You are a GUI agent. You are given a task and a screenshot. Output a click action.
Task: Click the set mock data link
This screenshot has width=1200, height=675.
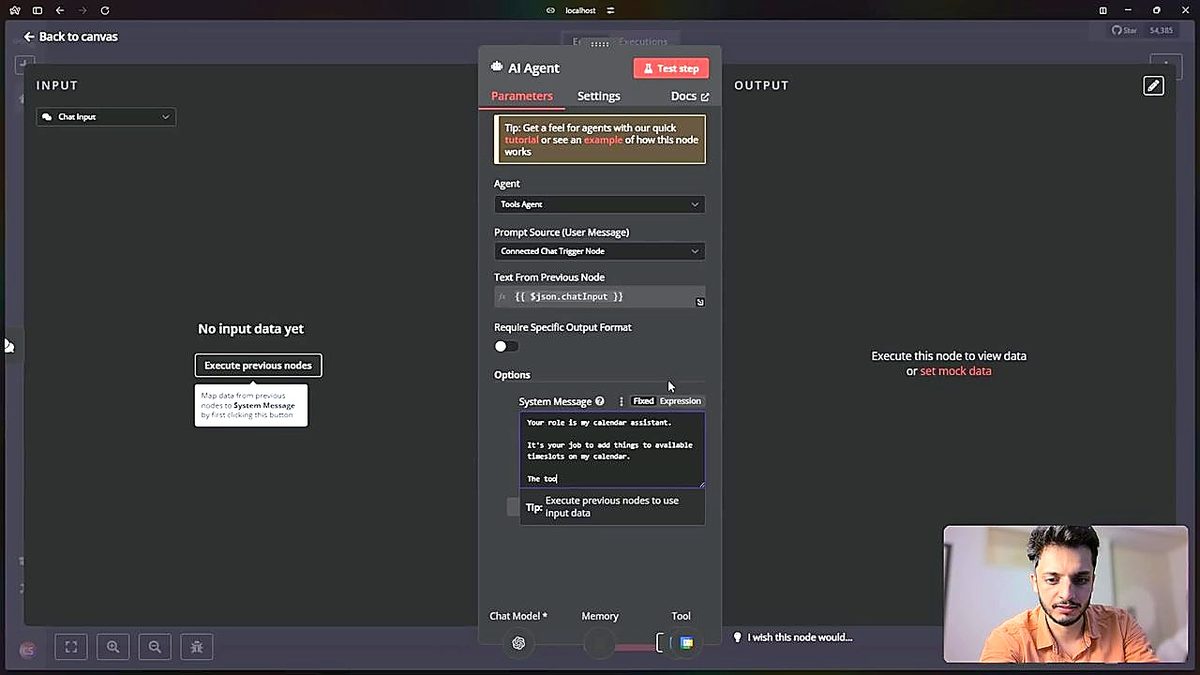(956, 371)
